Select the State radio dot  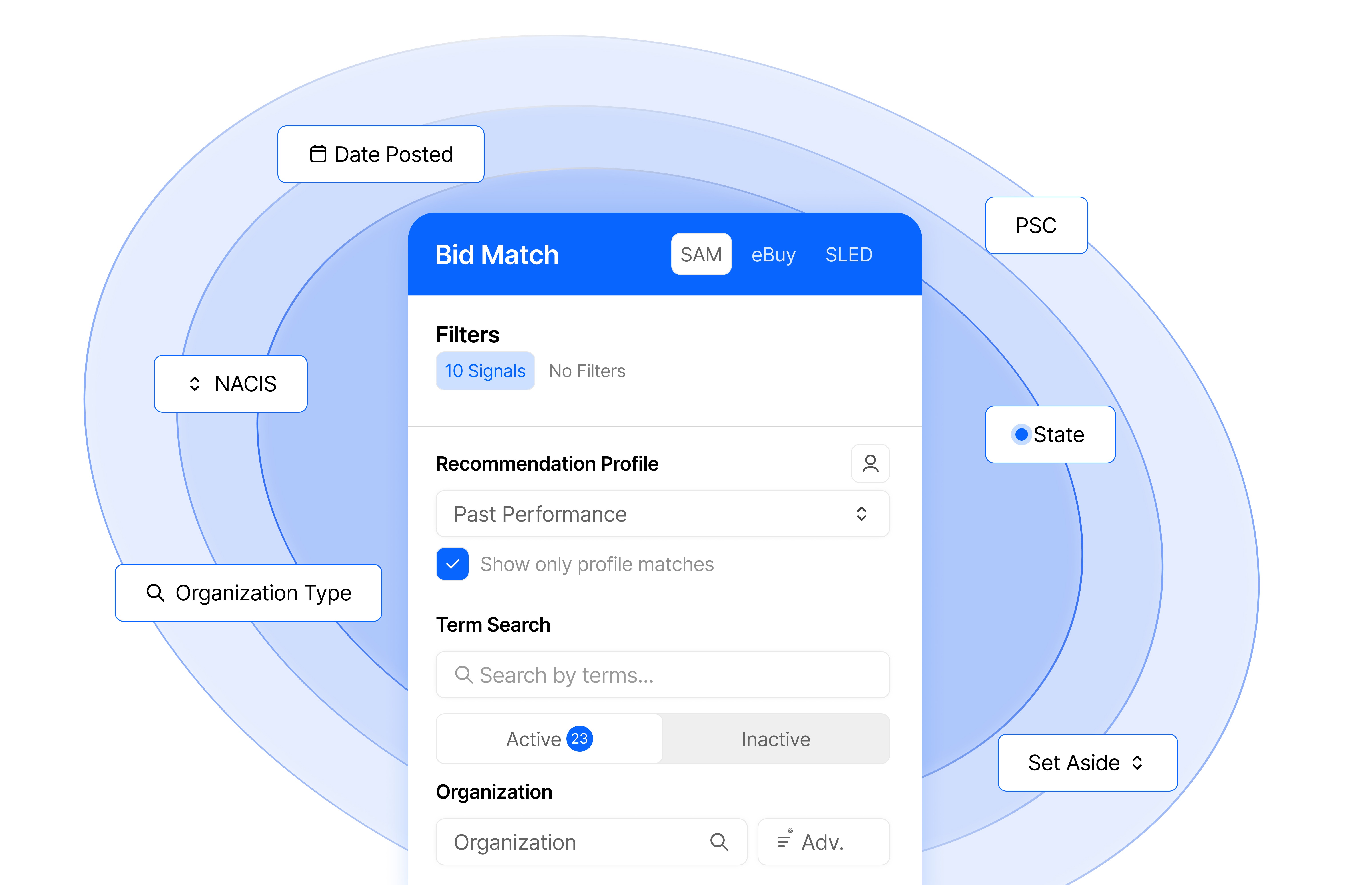click(1021, 434)
